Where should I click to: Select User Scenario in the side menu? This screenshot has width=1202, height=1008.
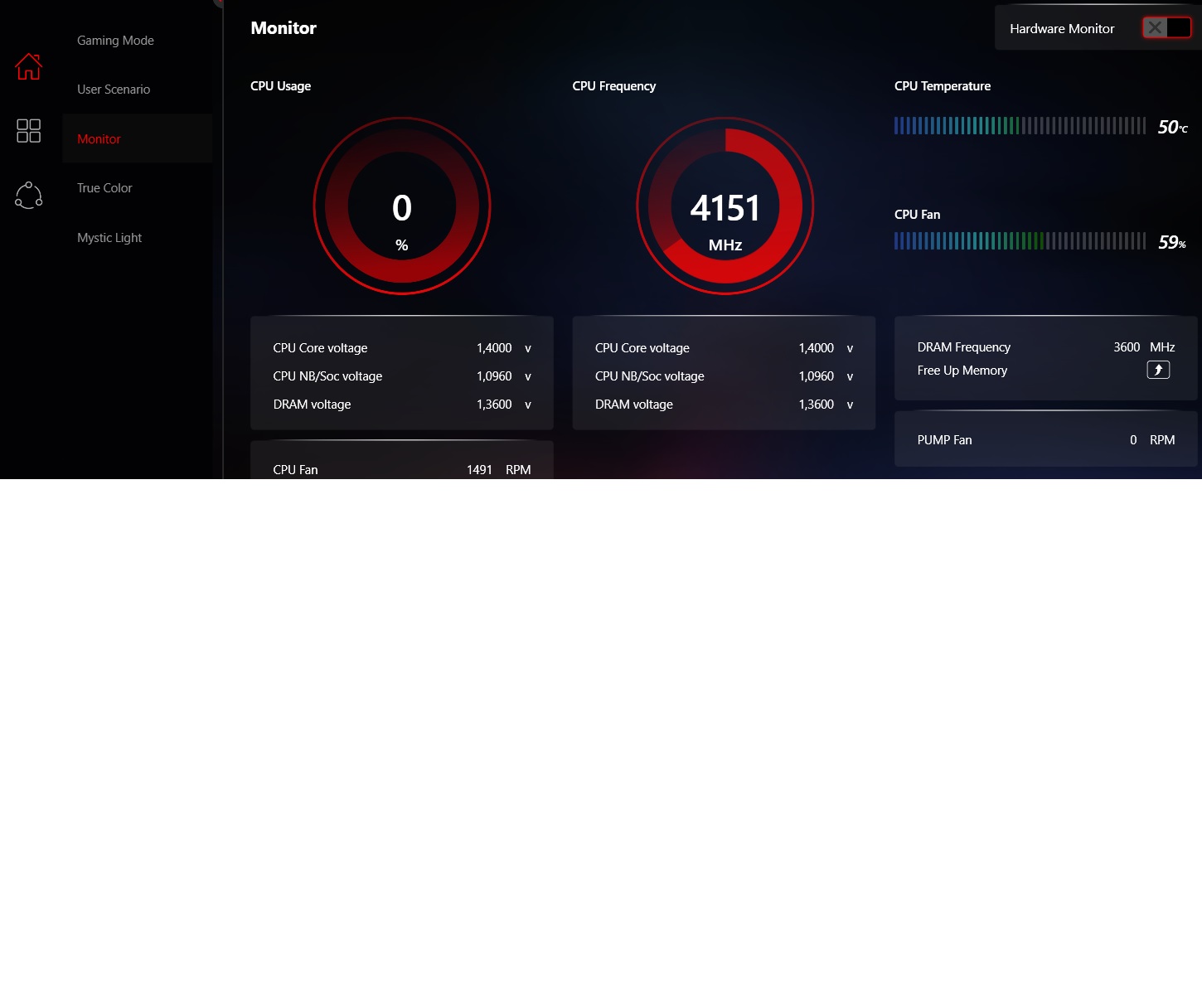pyautogui.click(x=114, y=90)
